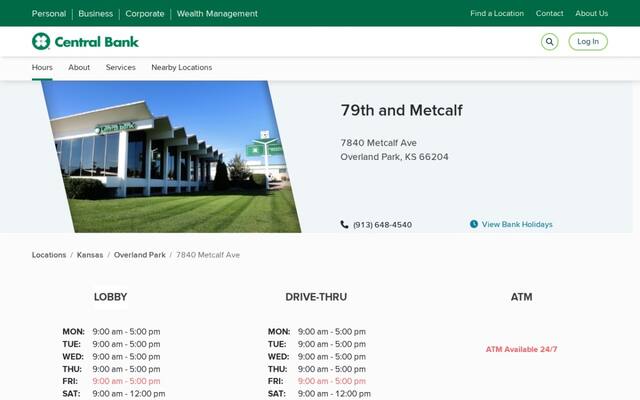Click Kansas in the breadcrumb
The image size is (640, 400).
tap(90, 255)
